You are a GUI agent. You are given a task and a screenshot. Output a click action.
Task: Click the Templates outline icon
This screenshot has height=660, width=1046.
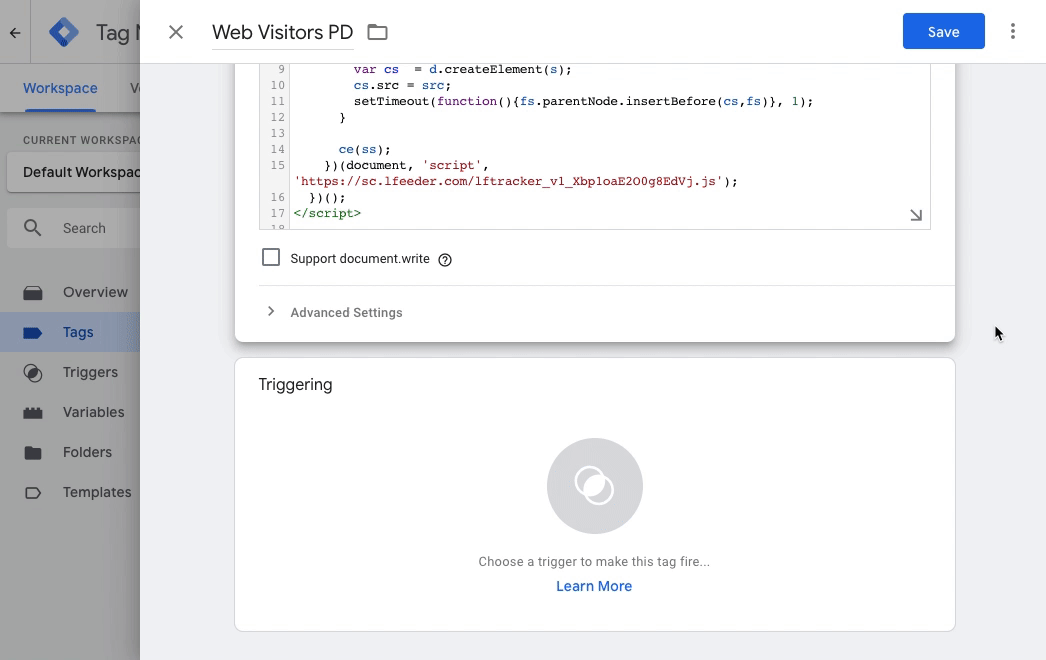tap(33, 493)
